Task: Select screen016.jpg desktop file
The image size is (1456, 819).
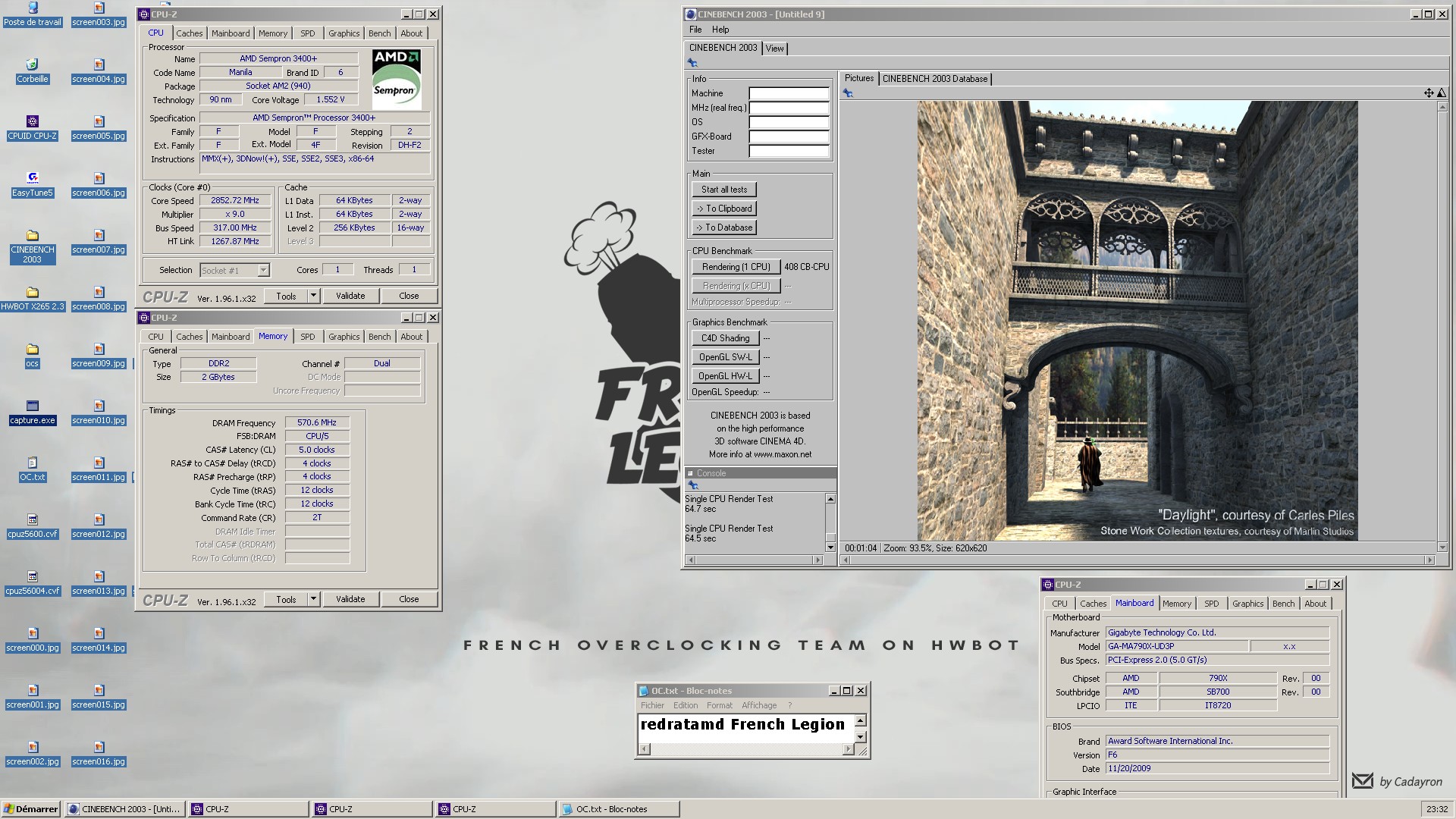Action: tap(99, 754)
